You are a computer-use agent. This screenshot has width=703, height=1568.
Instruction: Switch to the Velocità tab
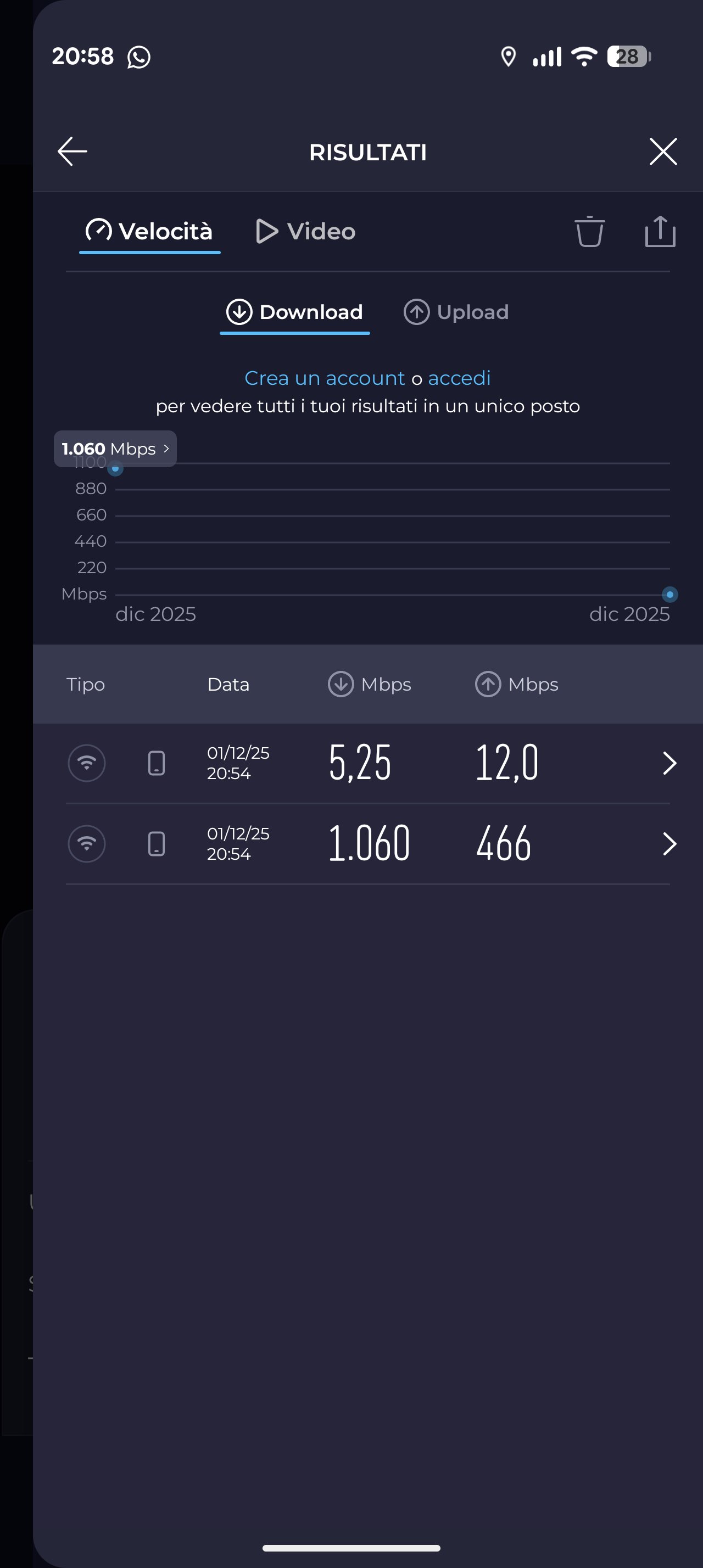150,231
